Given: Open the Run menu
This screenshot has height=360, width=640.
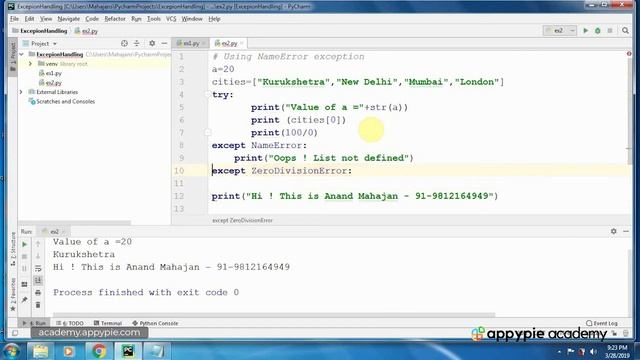Looking at the screenshot, I should [136, 19].
